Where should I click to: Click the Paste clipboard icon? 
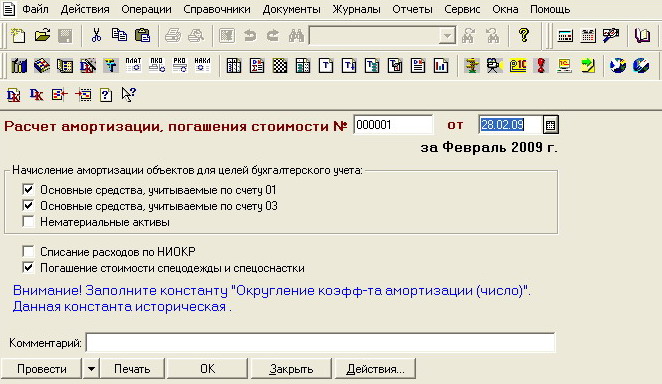point(143,35)
